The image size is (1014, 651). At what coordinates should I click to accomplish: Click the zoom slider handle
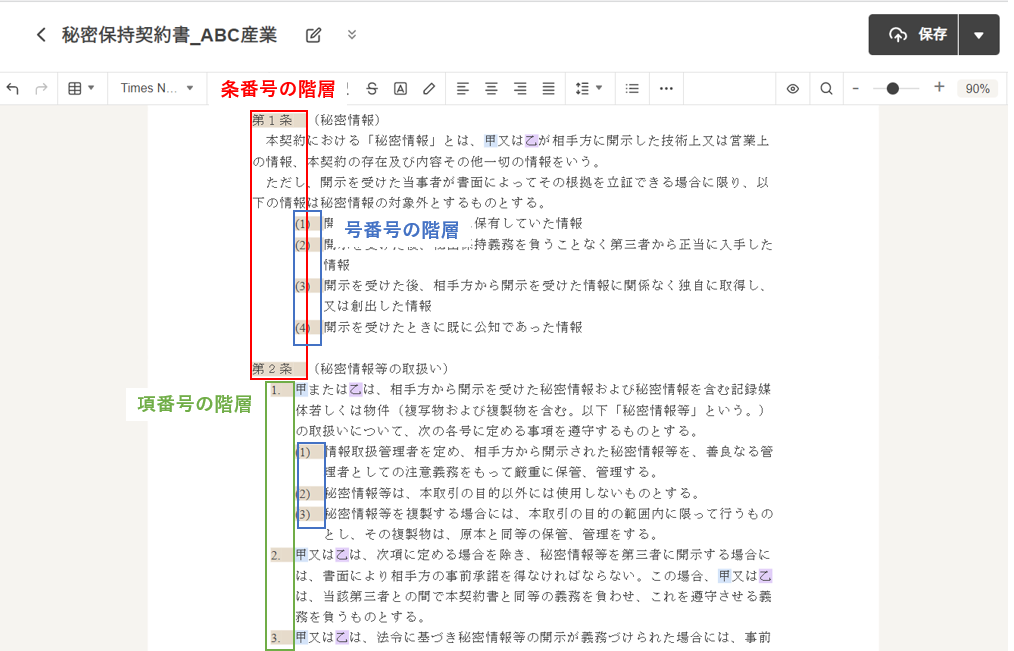pos(892,88)
